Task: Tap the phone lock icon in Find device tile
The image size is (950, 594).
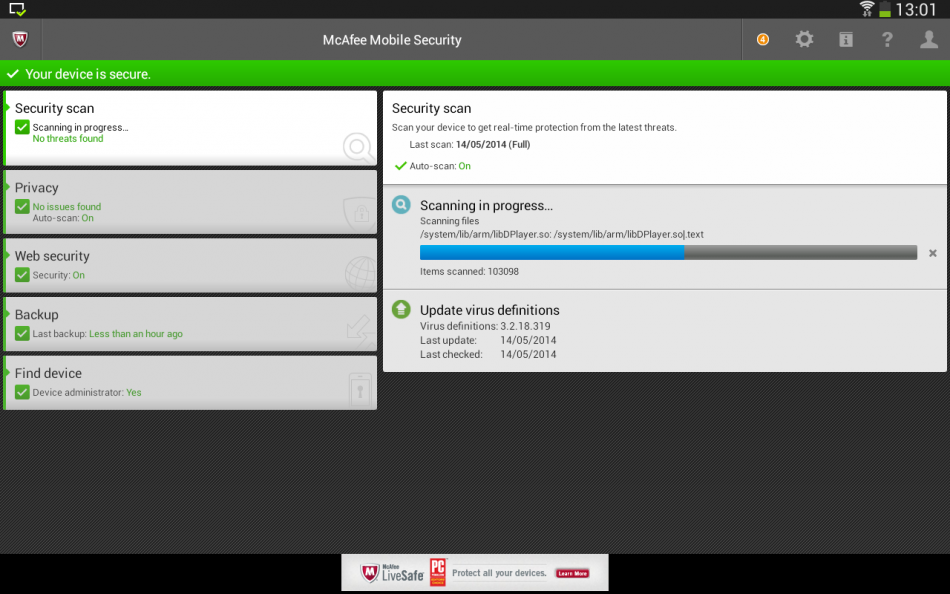Action: pos(360,389)
